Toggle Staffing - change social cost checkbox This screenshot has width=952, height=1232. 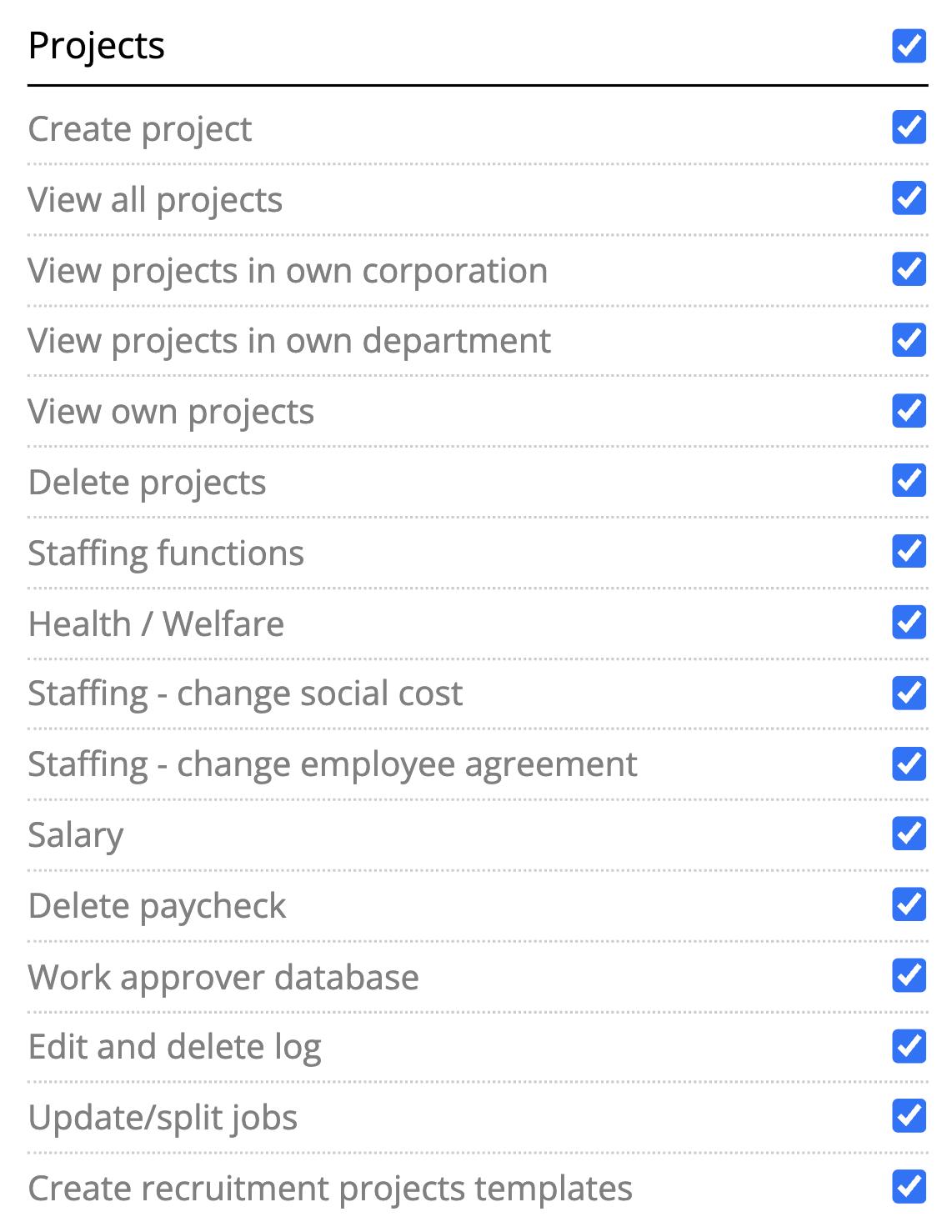pyautogui.click(x=909, y=693)
